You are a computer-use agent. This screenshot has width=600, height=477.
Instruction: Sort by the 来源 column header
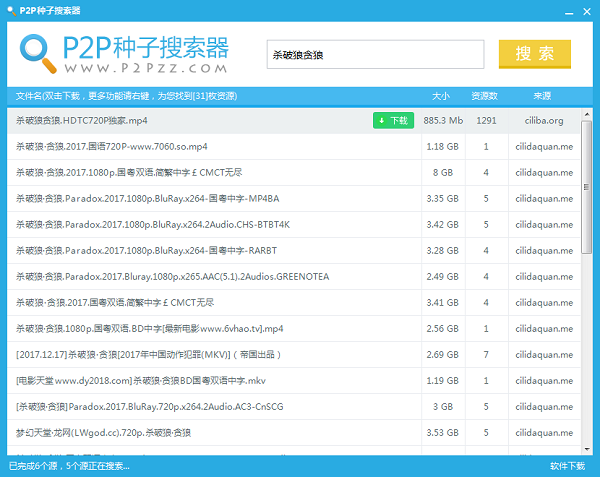(x=542, y=96)
